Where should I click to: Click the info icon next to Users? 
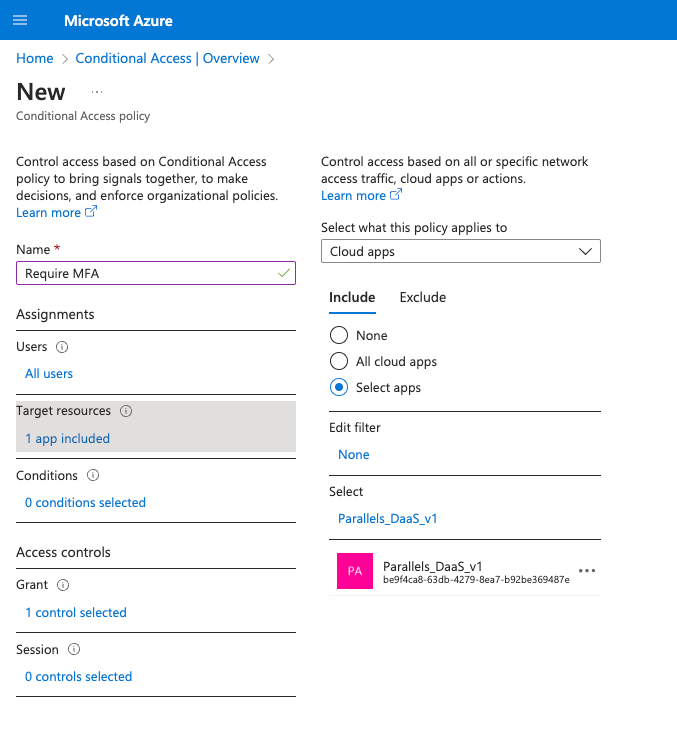tap(62, 347)
